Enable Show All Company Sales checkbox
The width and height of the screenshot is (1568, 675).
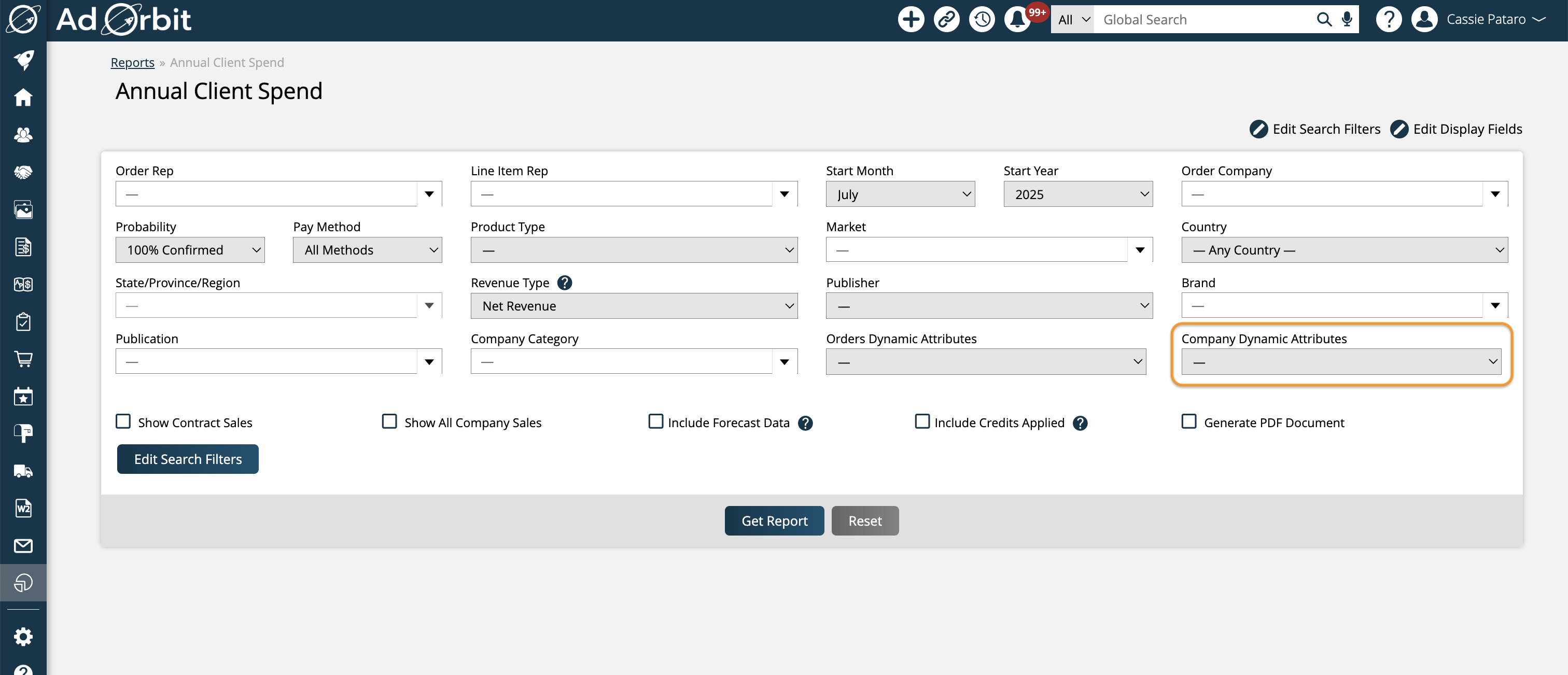389,422
